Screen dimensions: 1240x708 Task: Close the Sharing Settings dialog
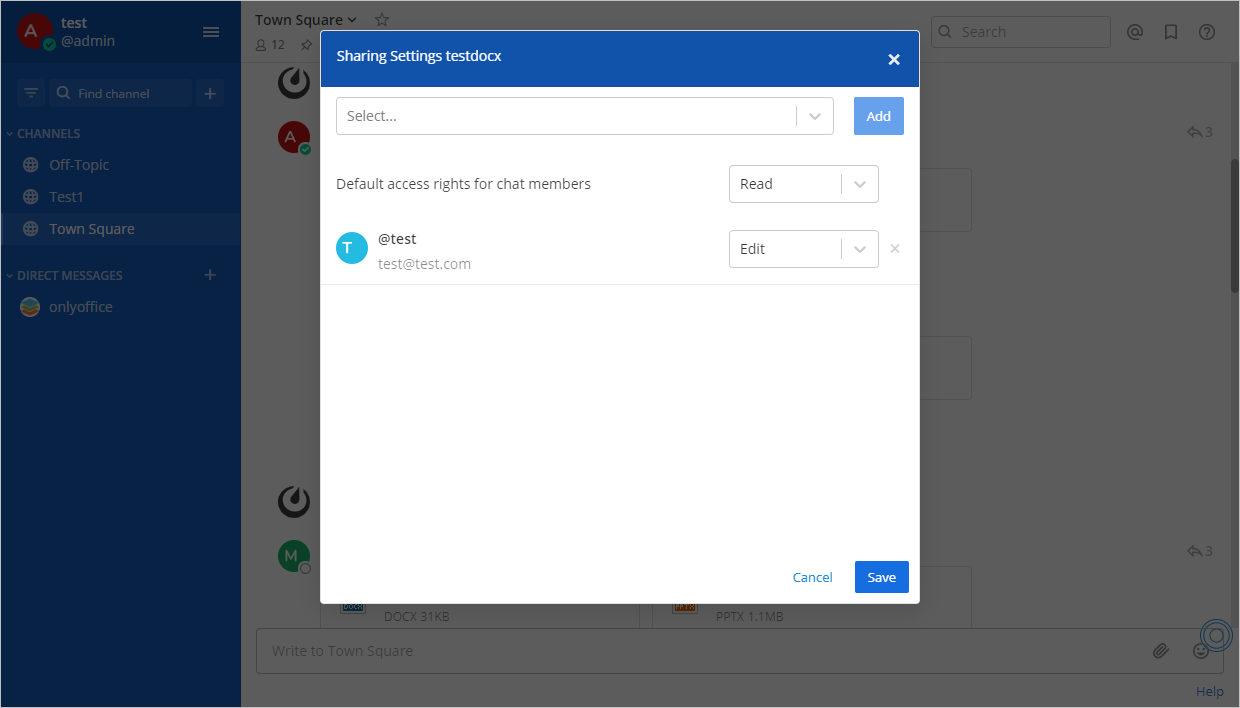[894, 59]
